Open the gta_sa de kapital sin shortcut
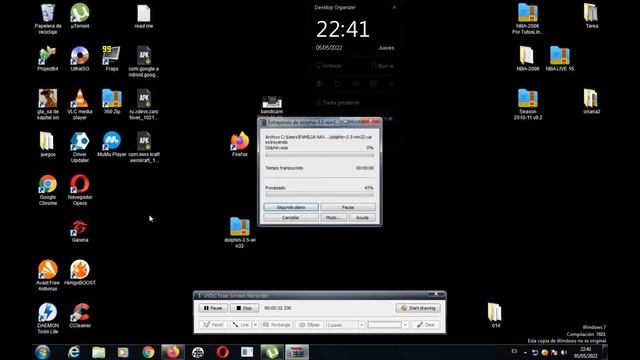The width and height of the screenshot is (640, 360). (x=48, y=104)
